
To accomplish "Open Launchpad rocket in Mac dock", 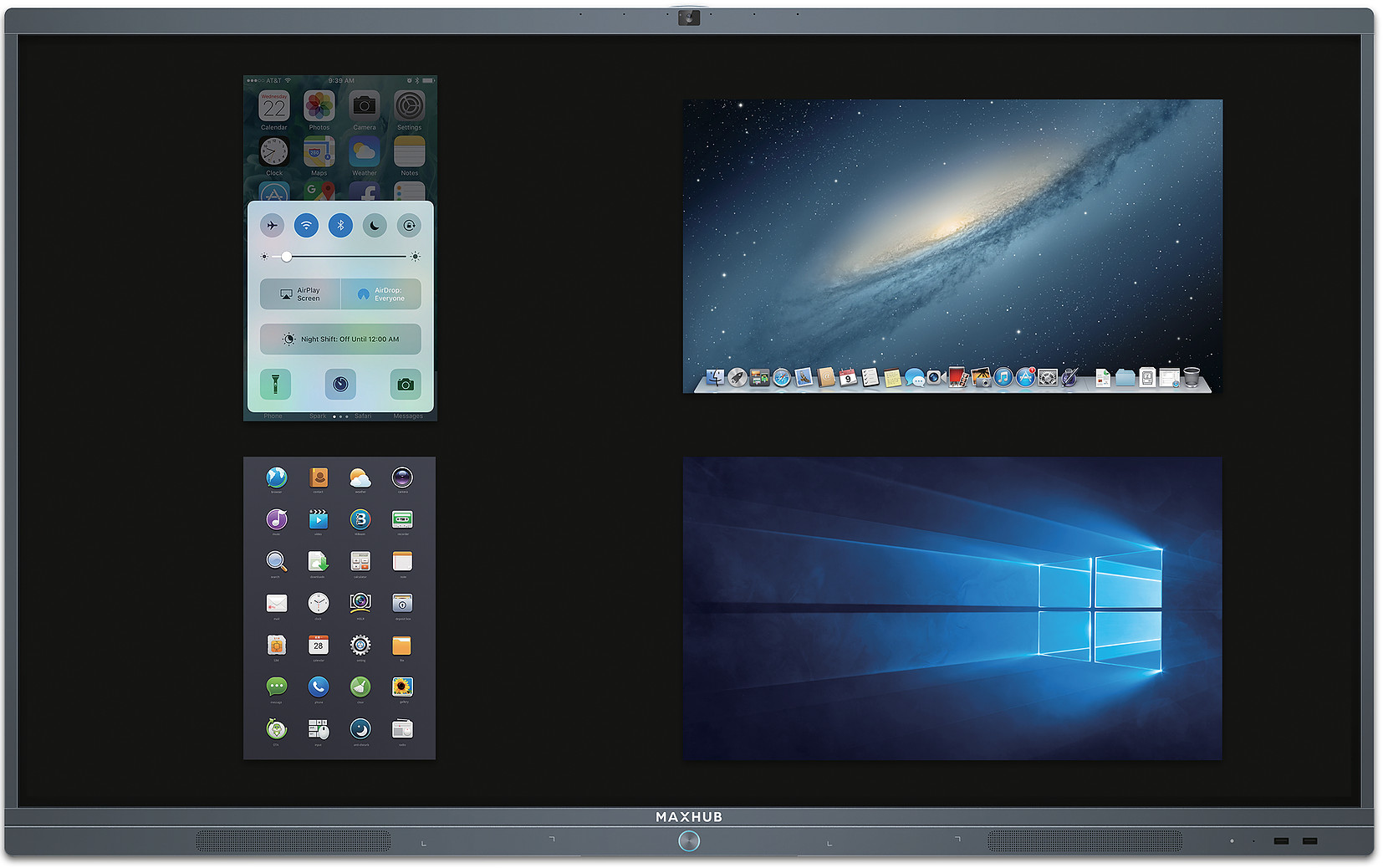I will pyautogui.click(x=737, y=377).
